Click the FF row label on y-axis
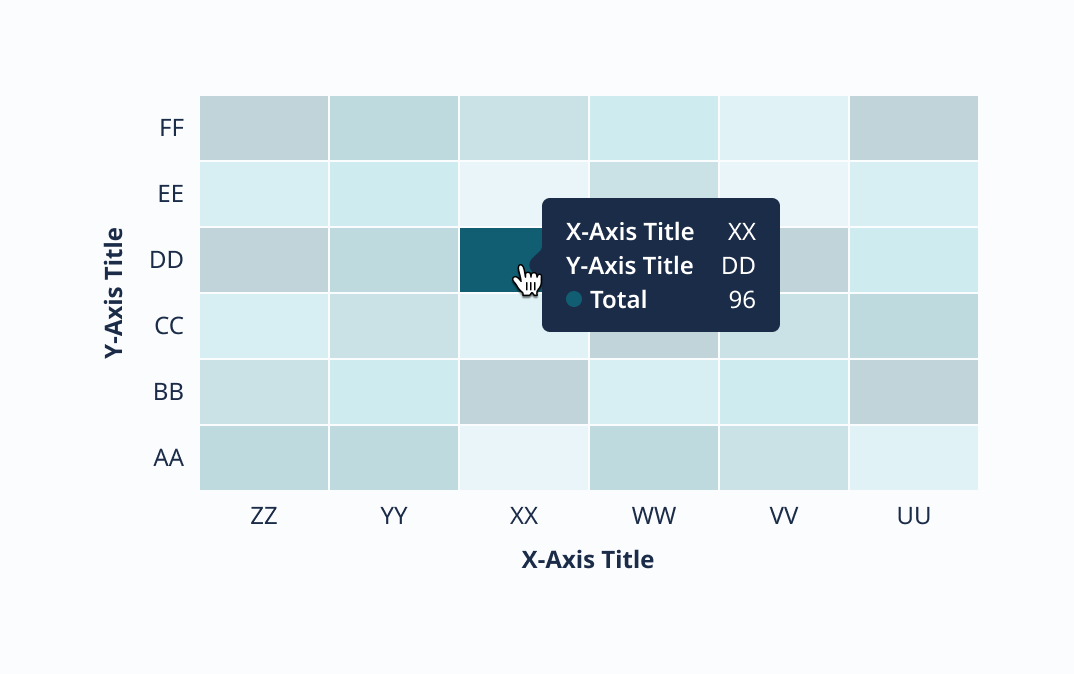Image resolution: width=1074 pixels, height=674 pixels. (171, 128)
